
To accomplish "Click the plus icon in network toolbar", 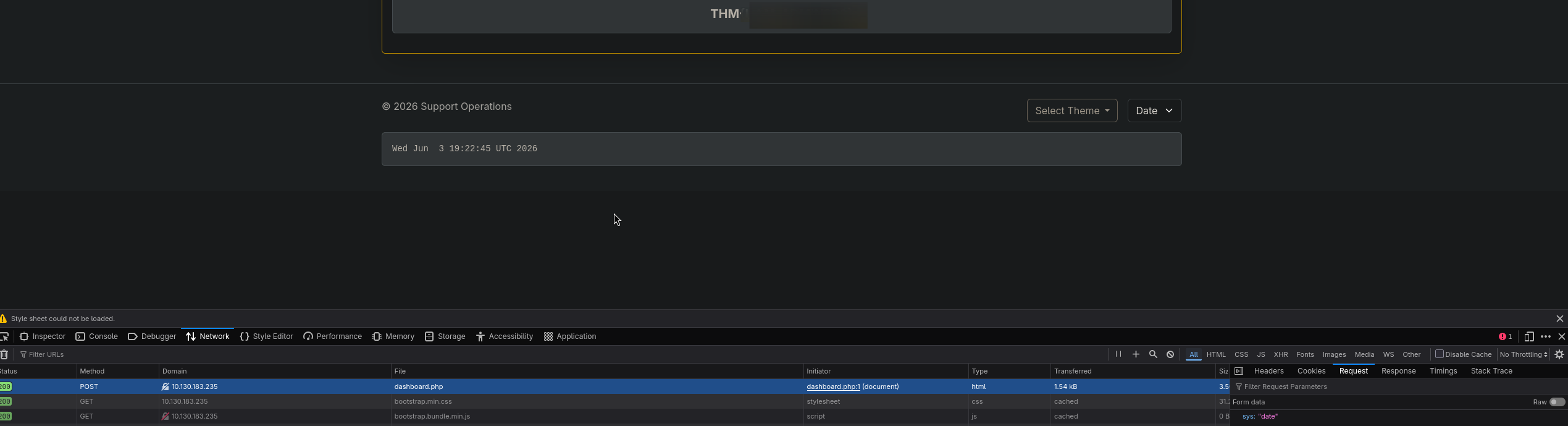I will (1136, 354).
